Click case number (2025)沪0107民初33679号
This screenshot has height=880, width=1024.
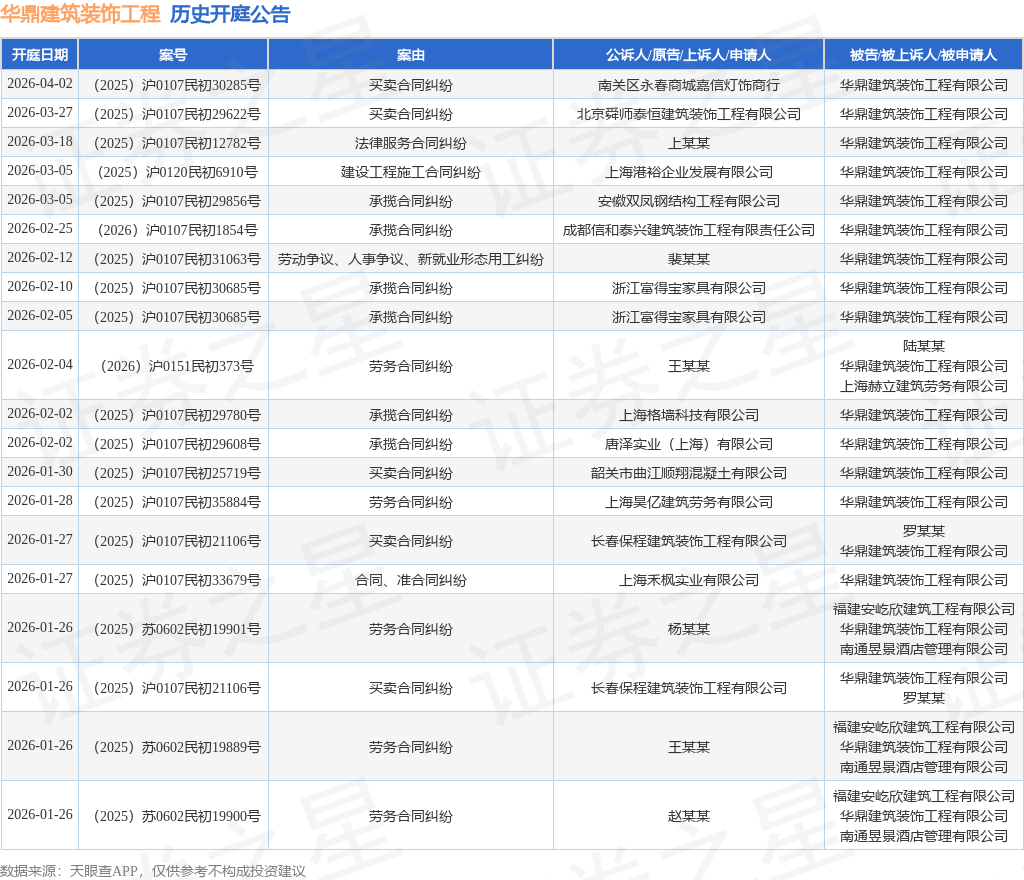pos(173,580)
